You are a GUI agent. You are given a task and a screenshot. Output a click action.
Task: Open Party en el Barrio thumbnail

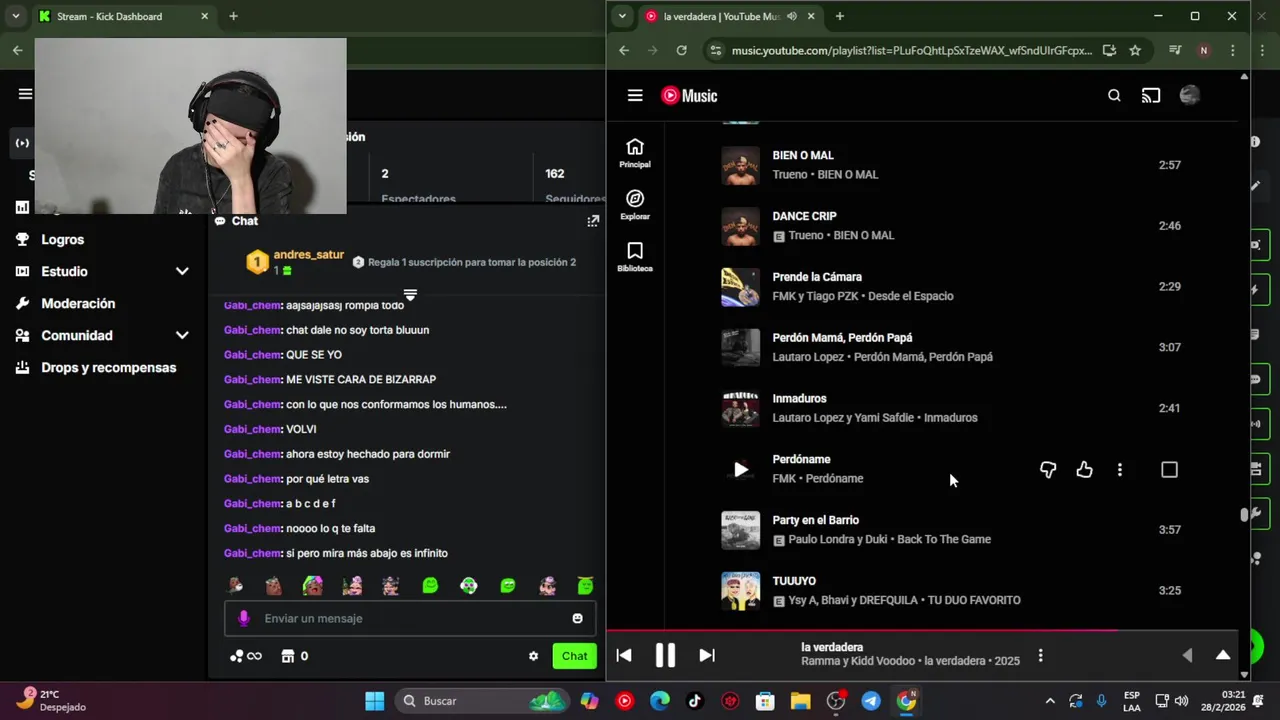[x=740, y=530]
